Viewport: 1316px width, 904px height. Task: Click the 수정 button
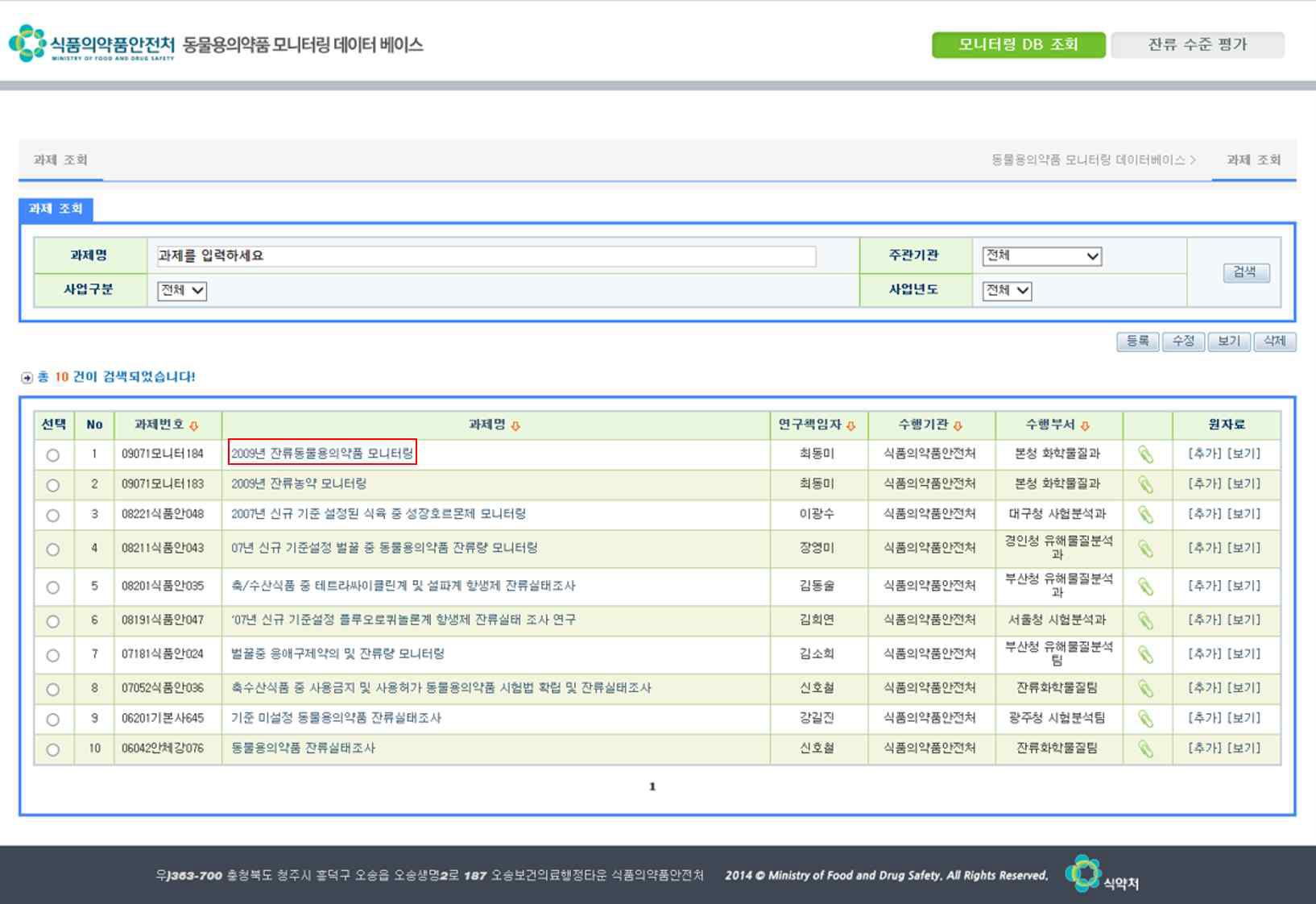pyautogui.click(x=1183, y=342)
